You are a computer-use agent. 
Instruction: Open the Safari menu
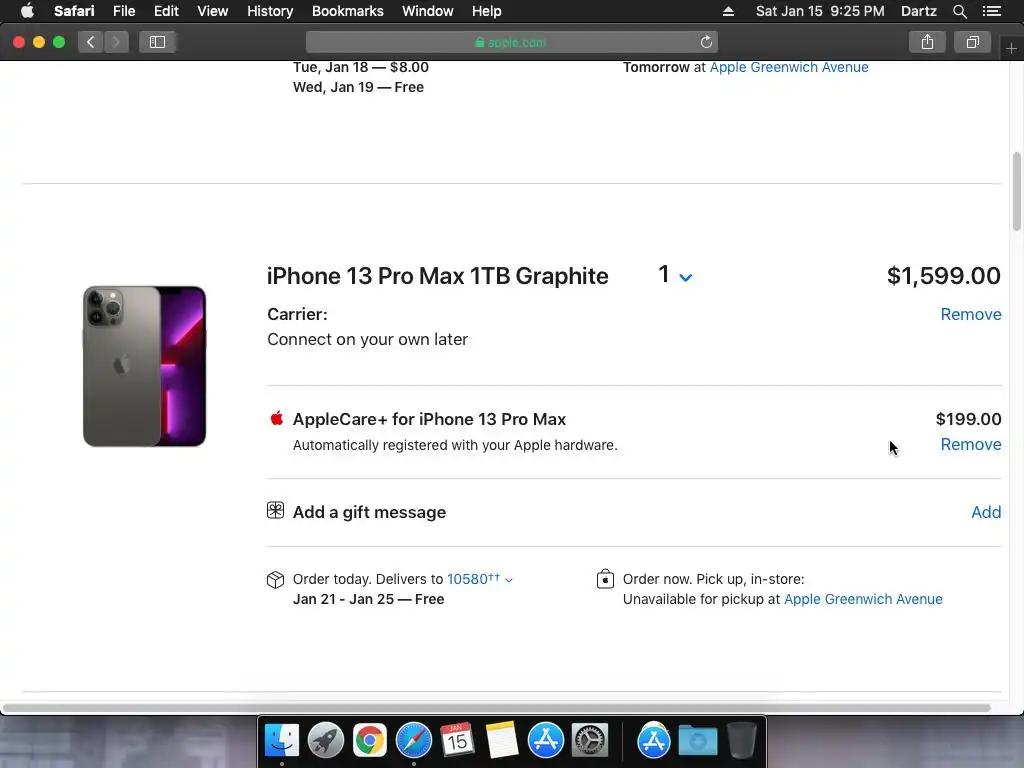pyautogui.click(x=74, y=11)
